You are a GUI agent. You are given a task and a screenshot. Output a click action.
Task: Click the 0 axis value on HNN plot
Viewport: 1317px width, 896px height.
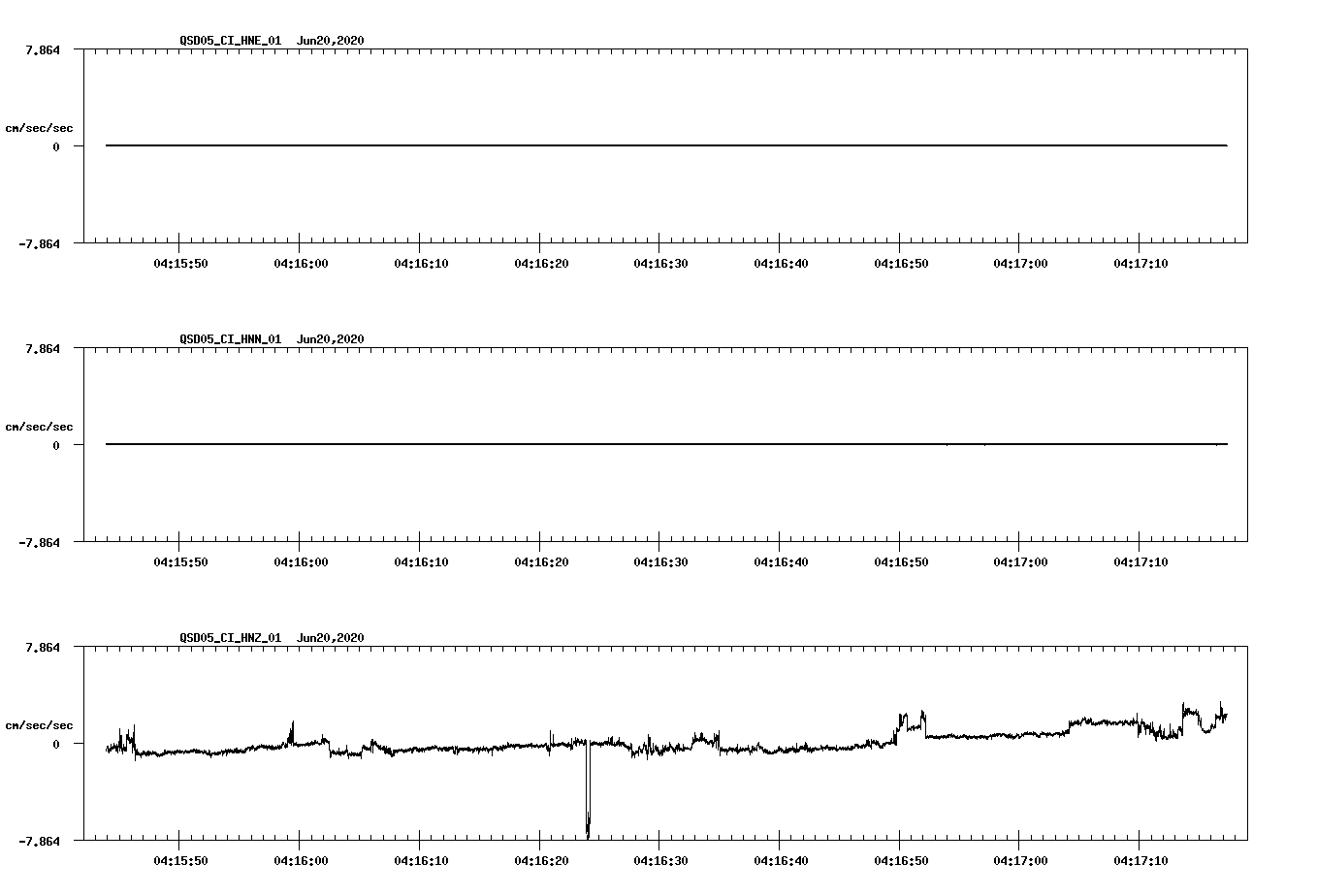tap(56, 445)
